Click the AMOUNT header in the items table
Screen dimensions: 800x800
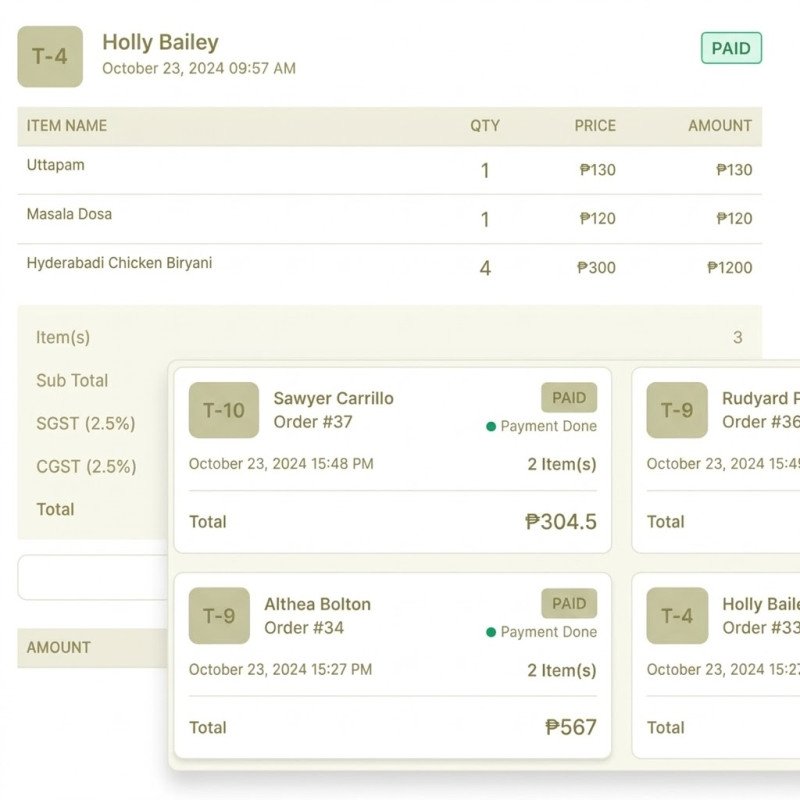720,126
